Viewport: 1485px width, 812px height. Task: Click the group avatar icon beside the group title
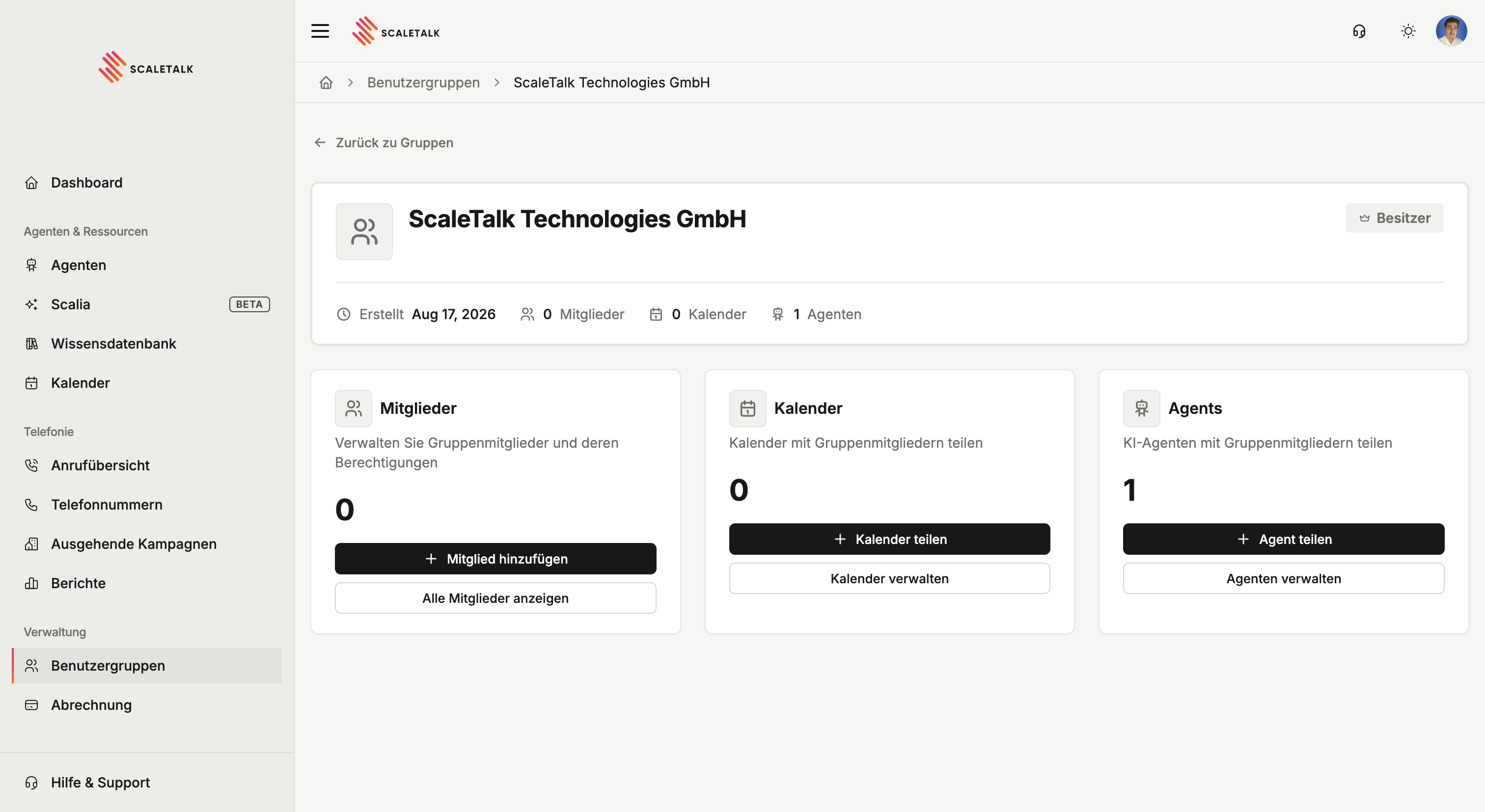click(x=364, y=232)
